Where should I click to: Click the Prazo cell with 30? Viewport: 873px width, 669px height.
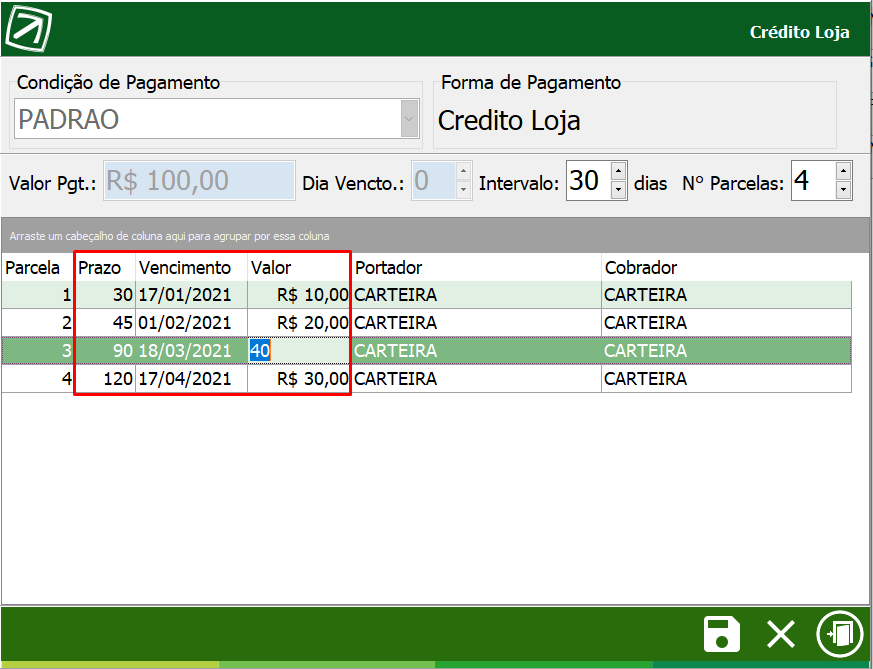[x=105, y=294]
